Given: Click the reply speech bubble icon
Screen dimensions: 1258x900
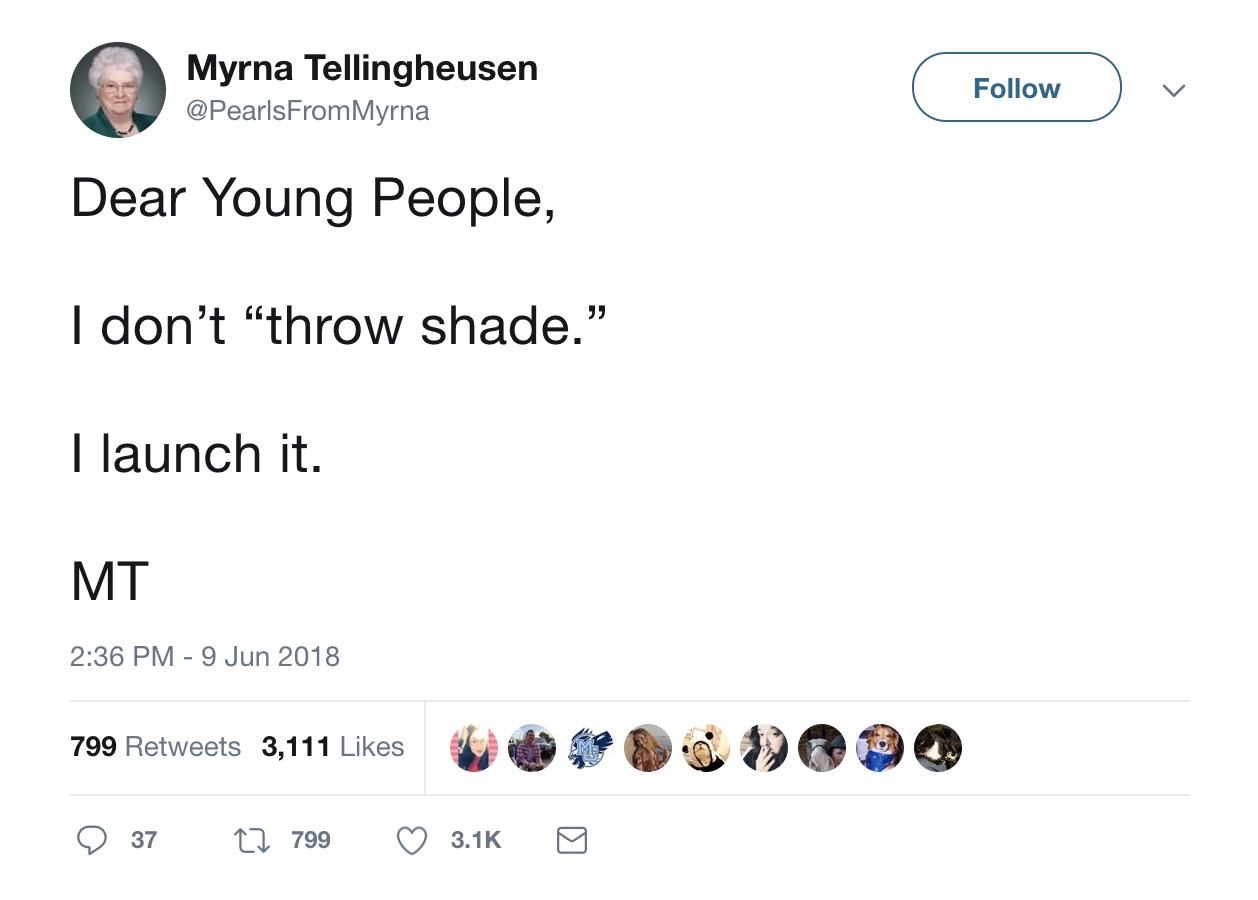Looking at the screenshot, I should [92, 840].
